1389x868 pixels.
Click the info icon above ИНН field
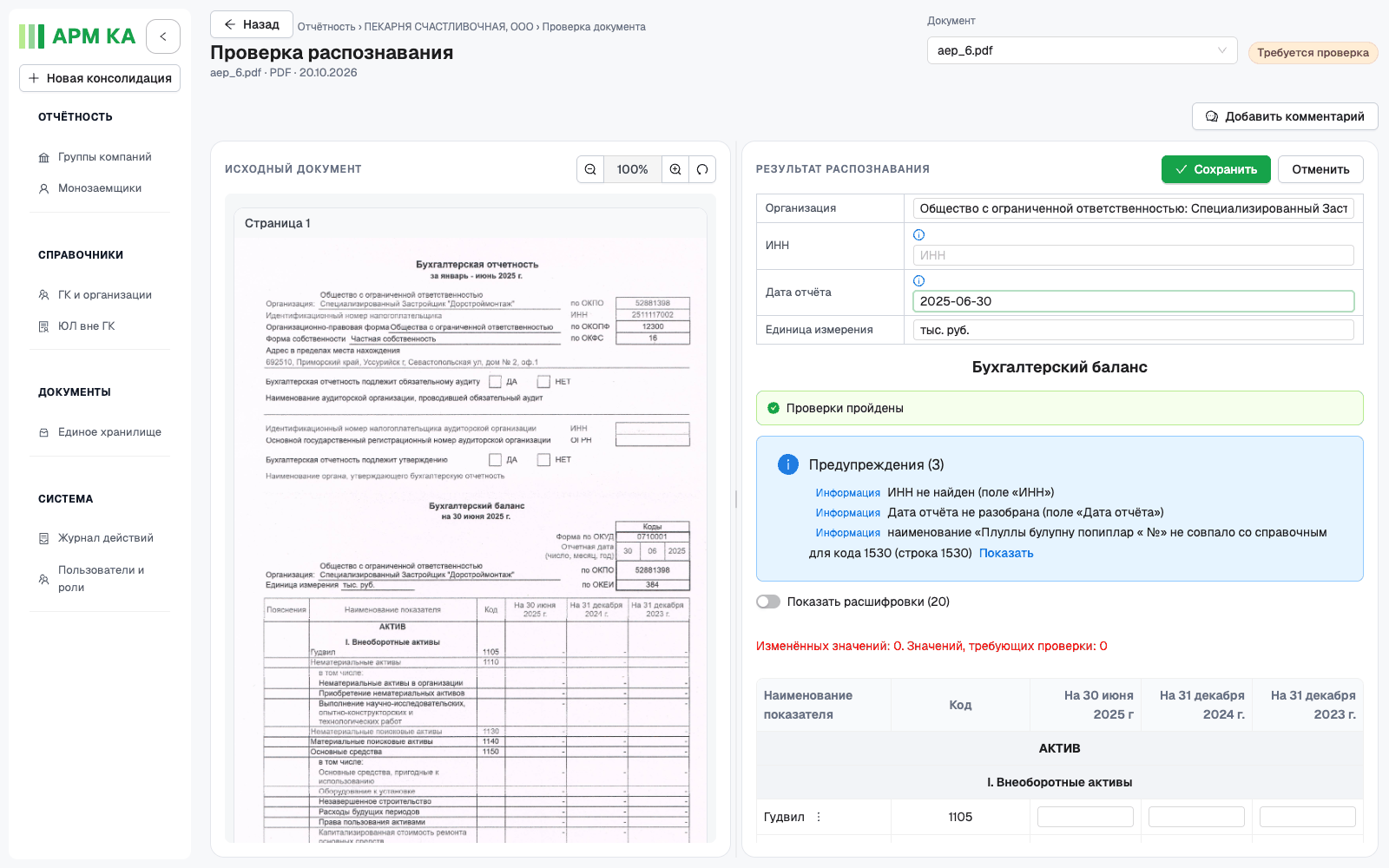[x=919, y=234]
